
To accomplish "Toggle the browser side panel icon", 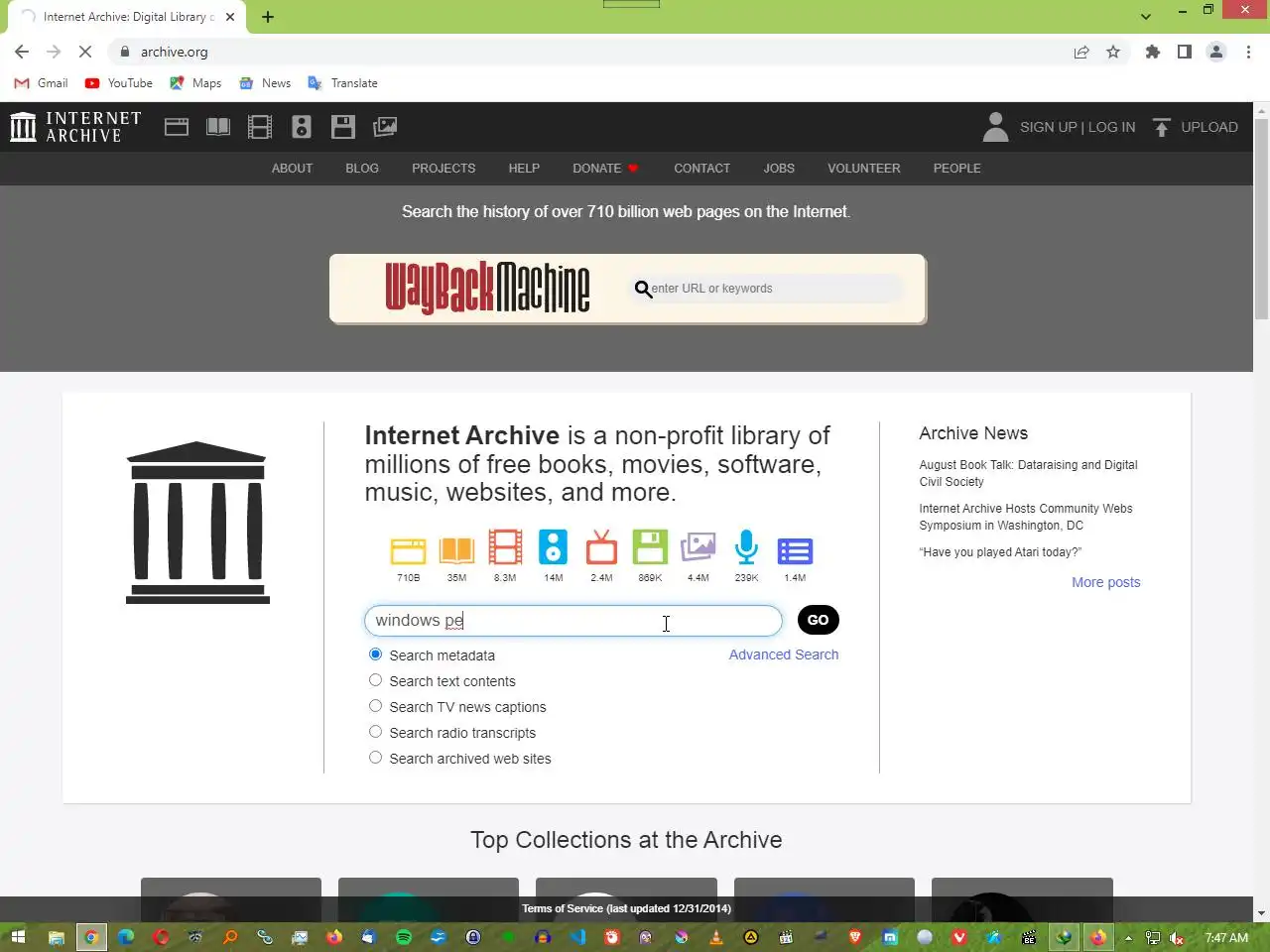I will 1185,52.
